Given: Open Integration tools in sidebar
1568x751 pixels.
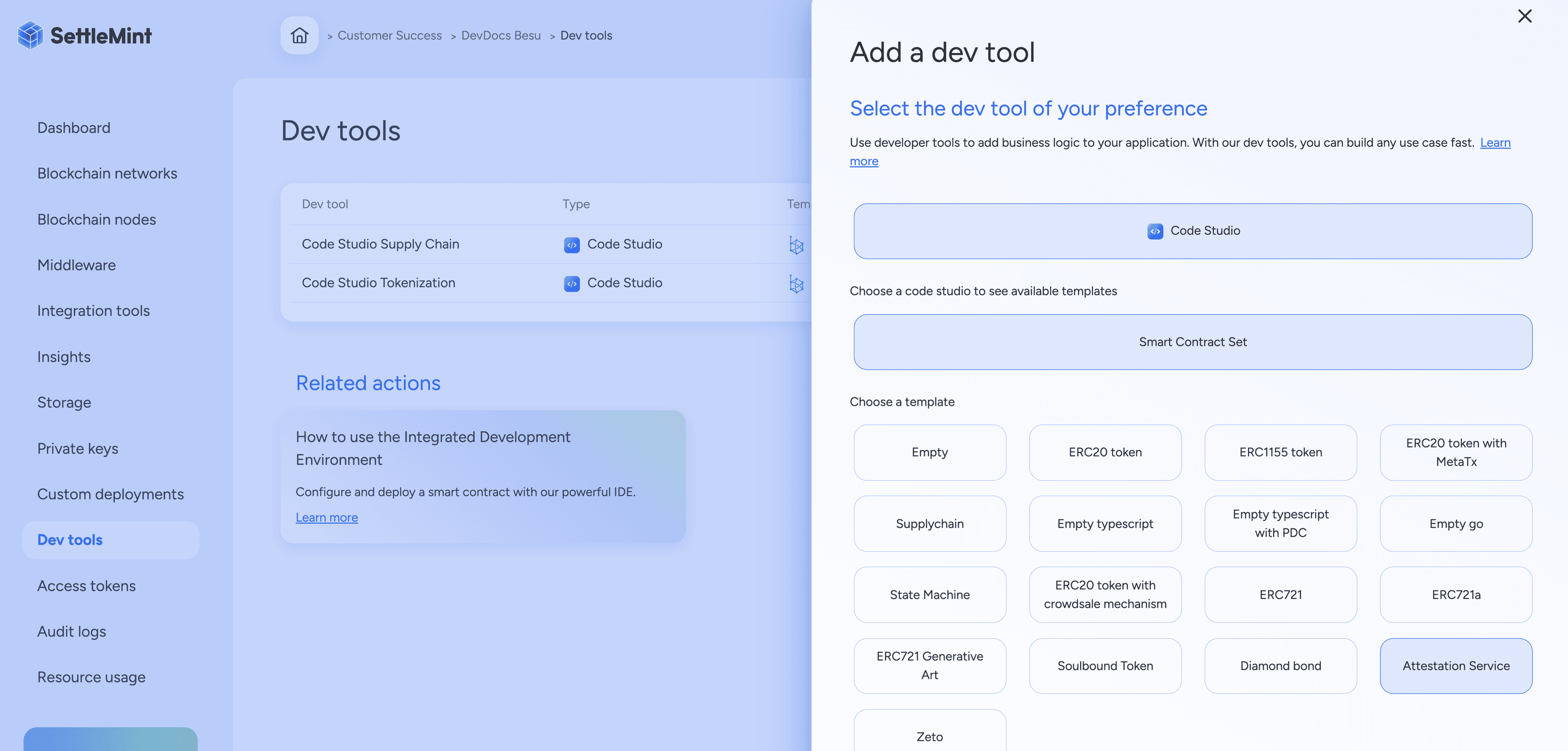Looking at the screenshot, I should click(93, 311).
